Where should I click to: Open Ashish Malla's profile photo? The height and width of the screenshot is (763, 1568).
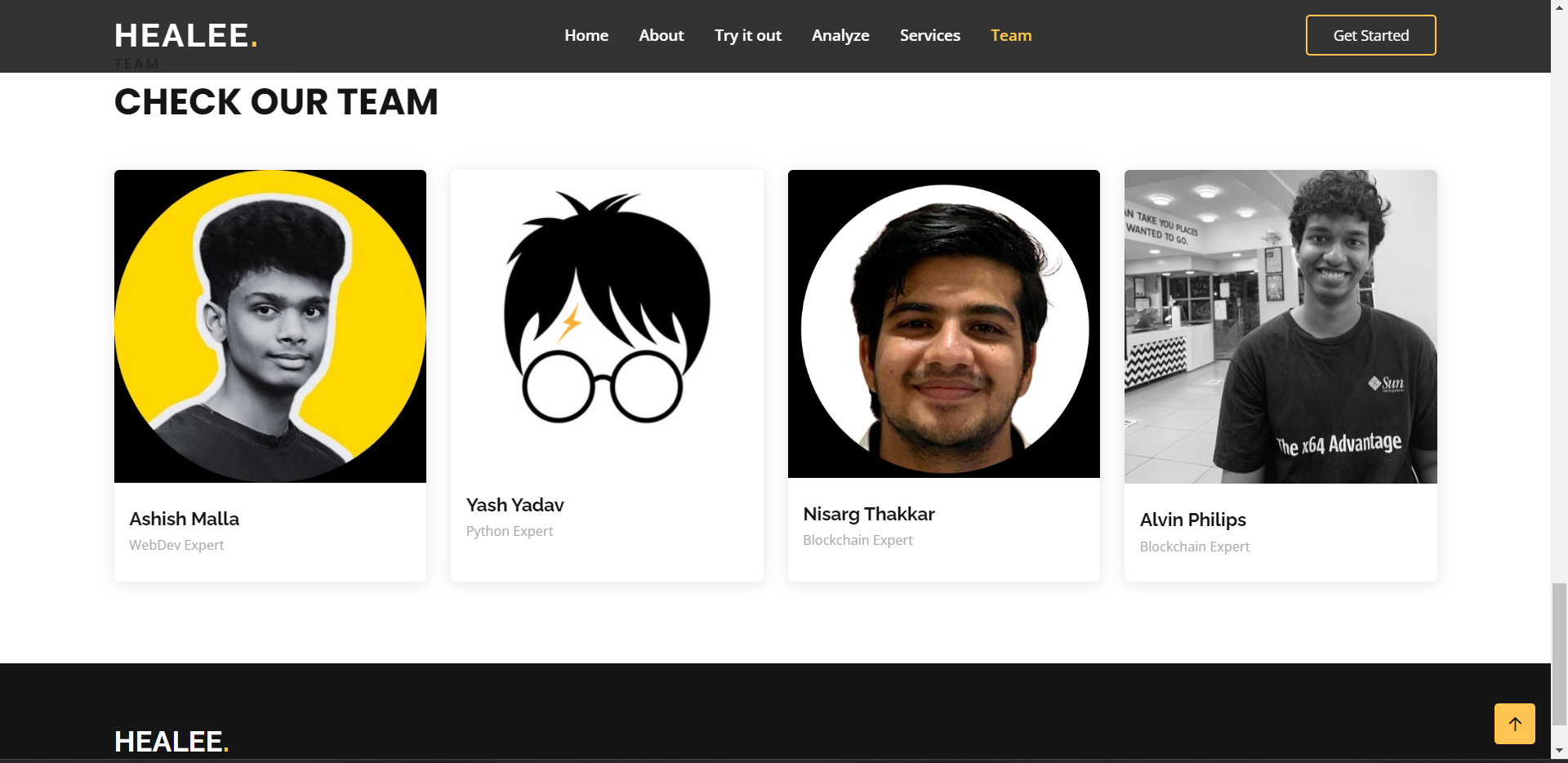270,326
